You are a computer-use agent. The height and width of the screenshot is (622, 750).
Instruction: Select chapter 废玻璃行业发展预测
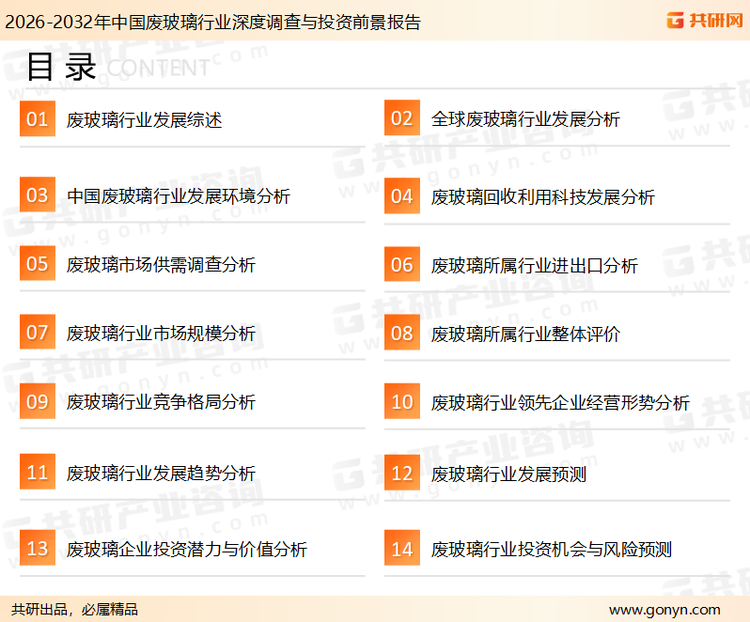(508, 474)
